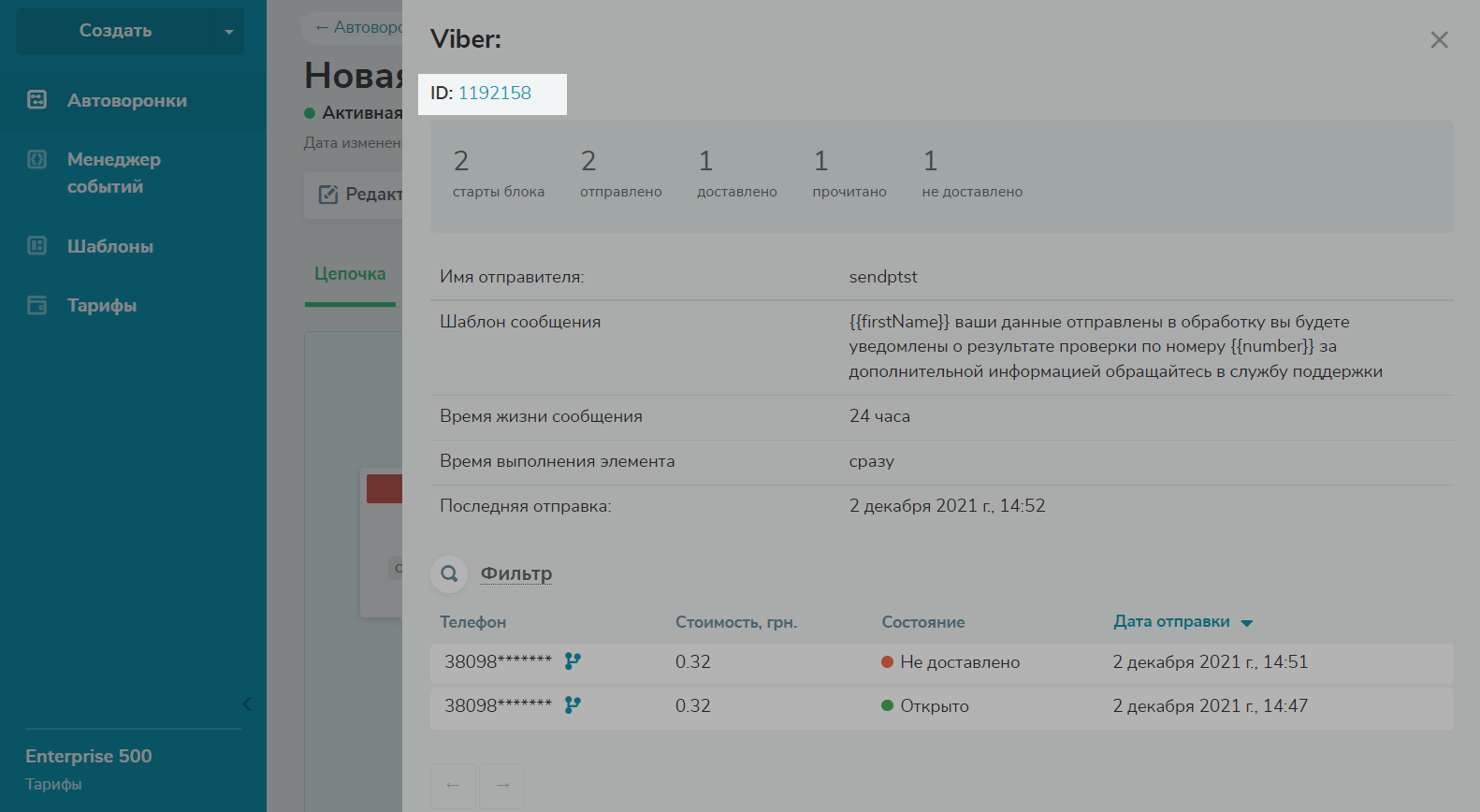The image size is (1480, 812).
Task: Click the Менеджер событий sidebar icon
Action: point(37,160)
